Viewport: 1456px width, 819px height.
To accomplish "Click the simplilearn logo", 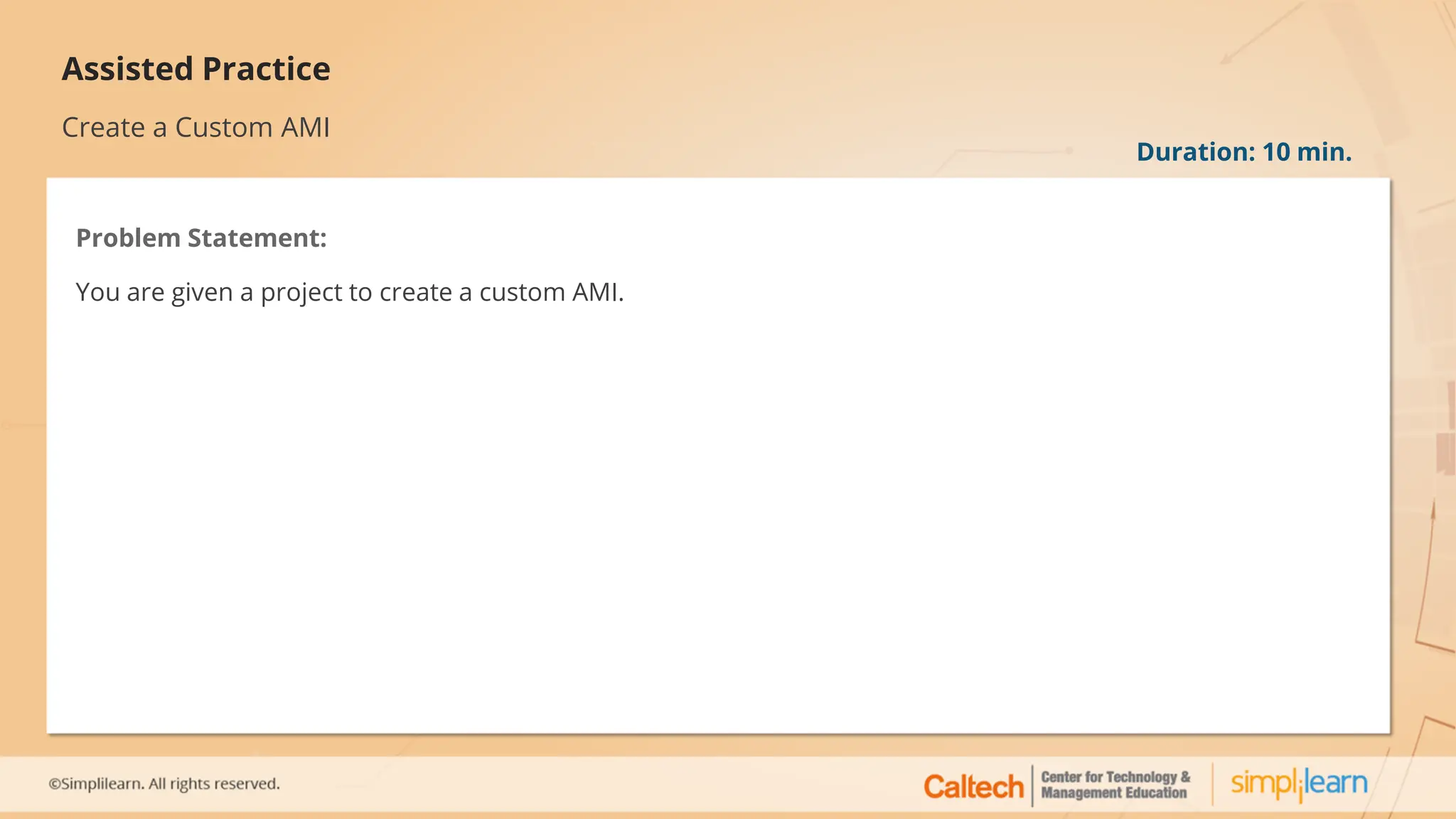I will [x=1299, y=784].
